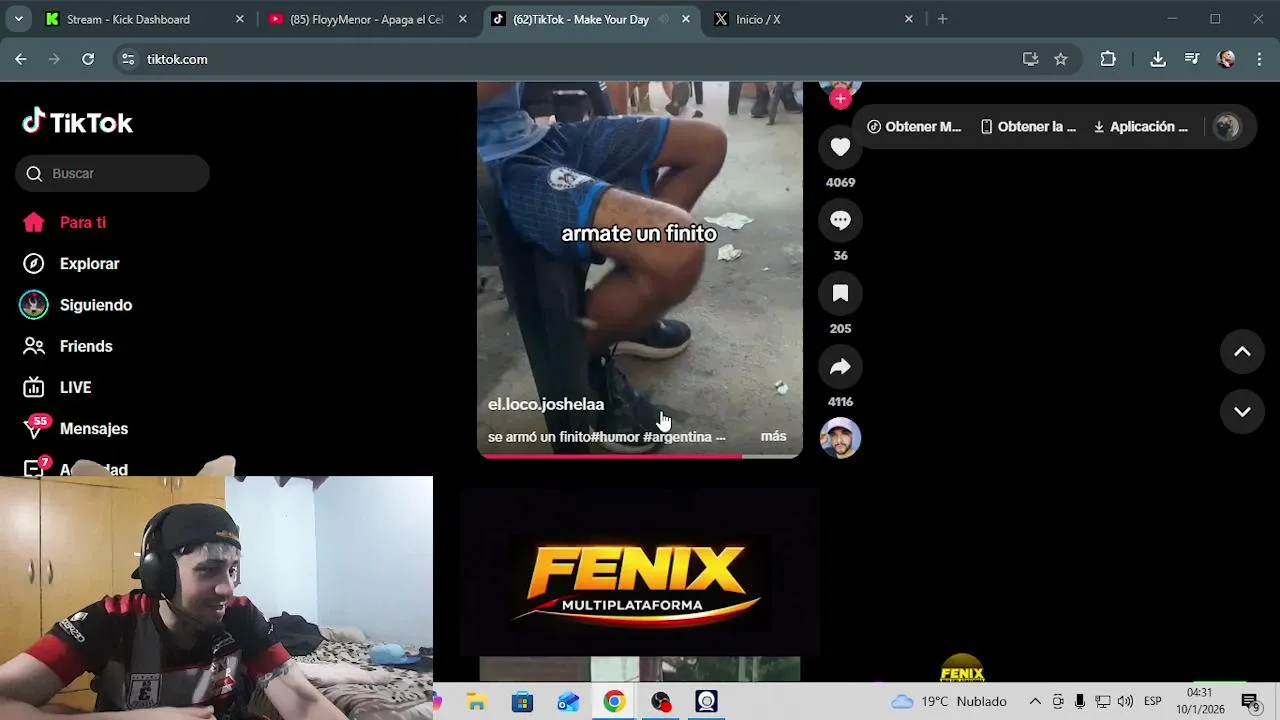
Task: Open Outlook from the taskbar
Action: point(568,702)
